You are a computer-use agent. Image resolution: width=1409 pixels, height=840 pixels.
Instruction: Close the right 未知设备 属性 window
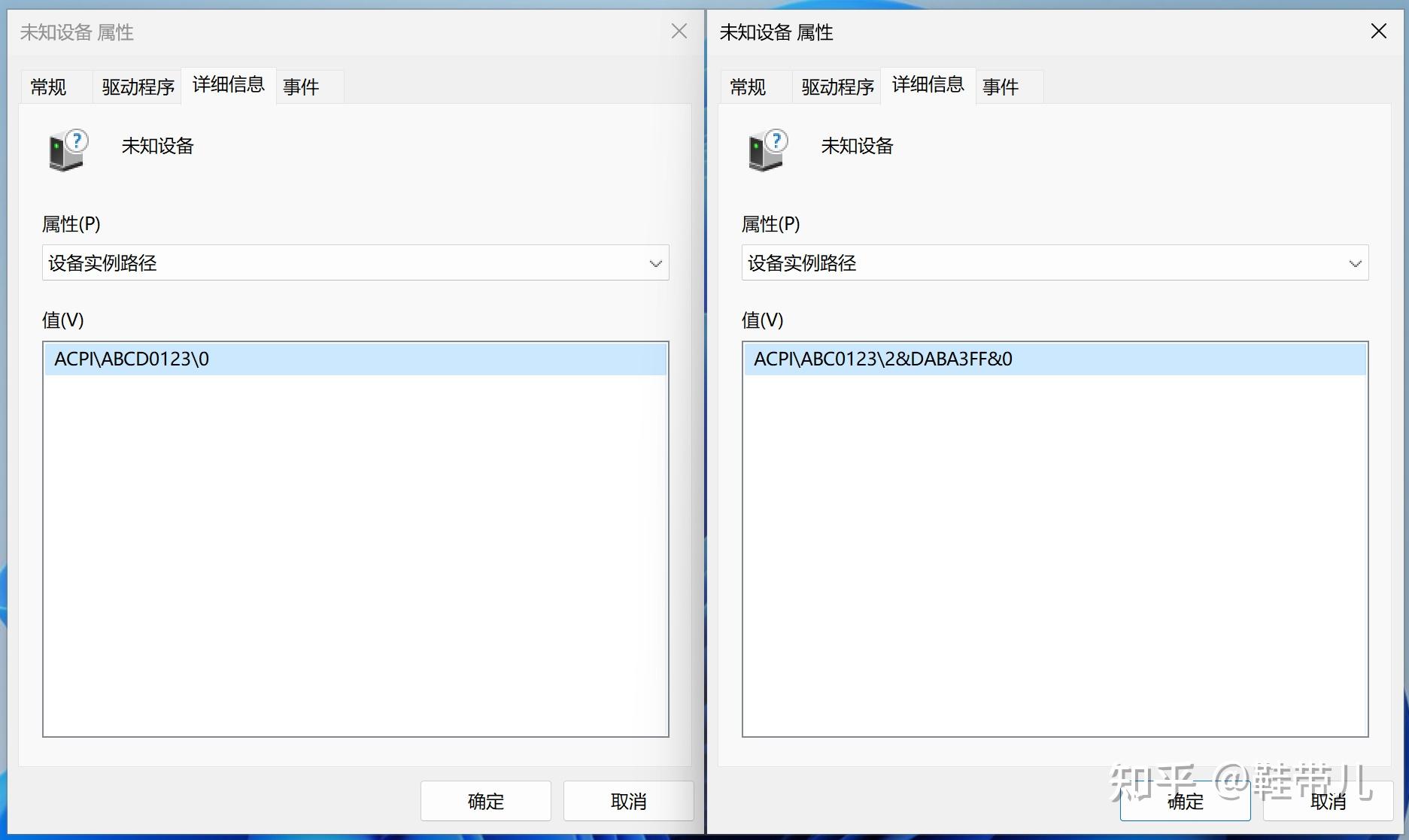(1379, 31)
